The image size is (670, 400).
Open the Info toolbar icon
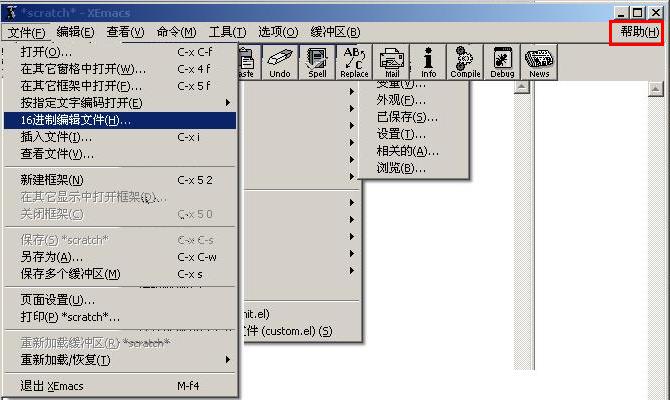click(x=428, y=62)
